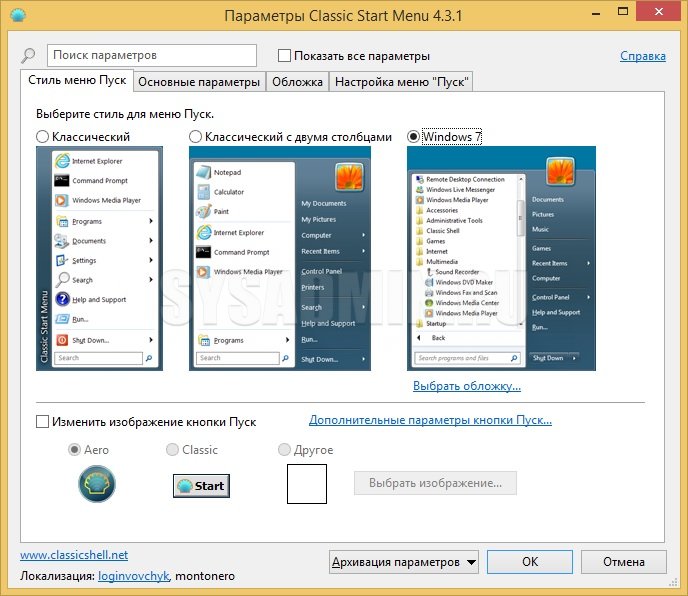The height and width of the screenshot is (596, 688).
Task: Enable Показать все параметры checkbox
Action: (285, 56)
